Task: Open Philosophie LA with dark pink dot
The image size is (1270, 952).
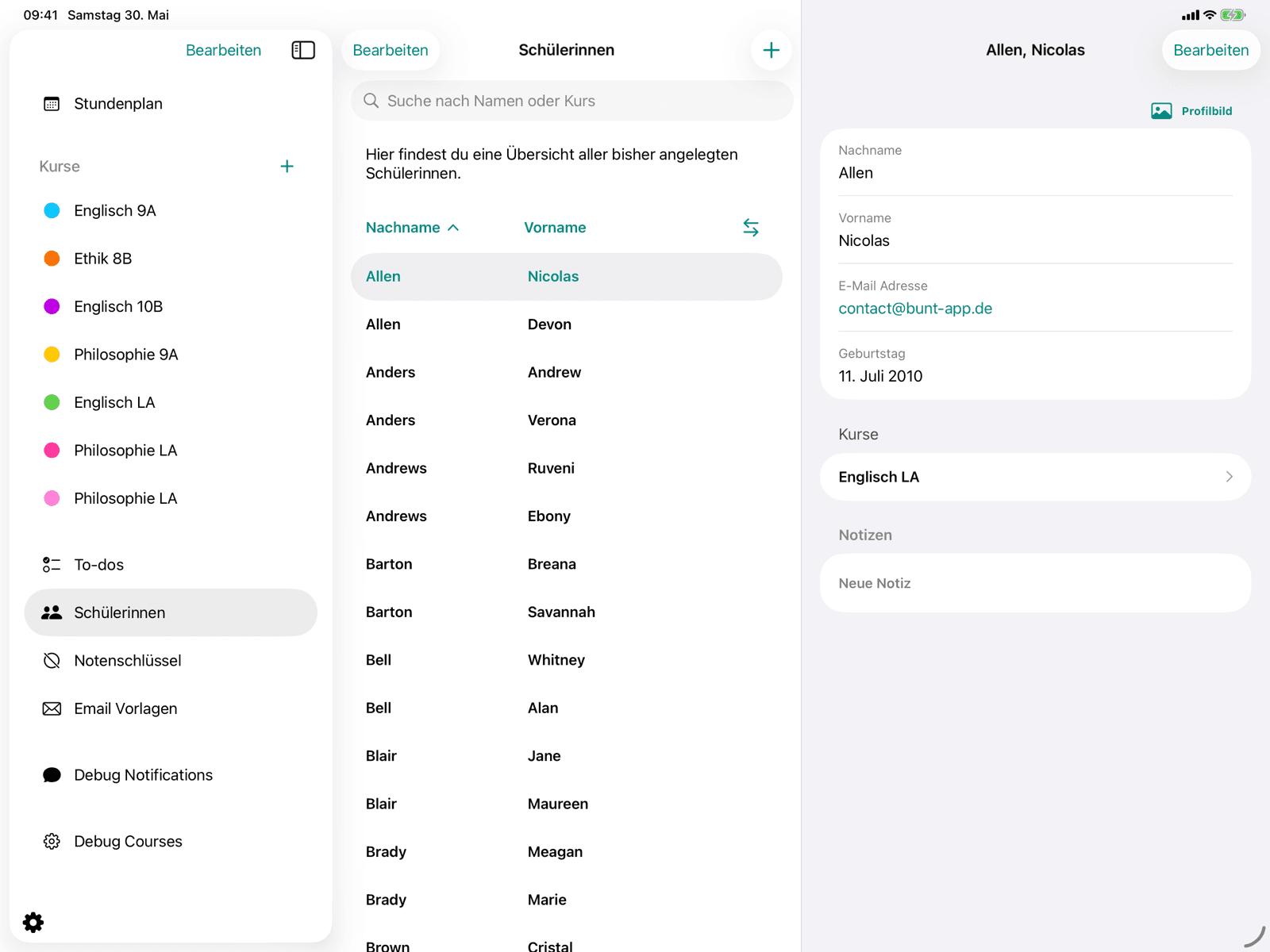Action: pos(171,451)
